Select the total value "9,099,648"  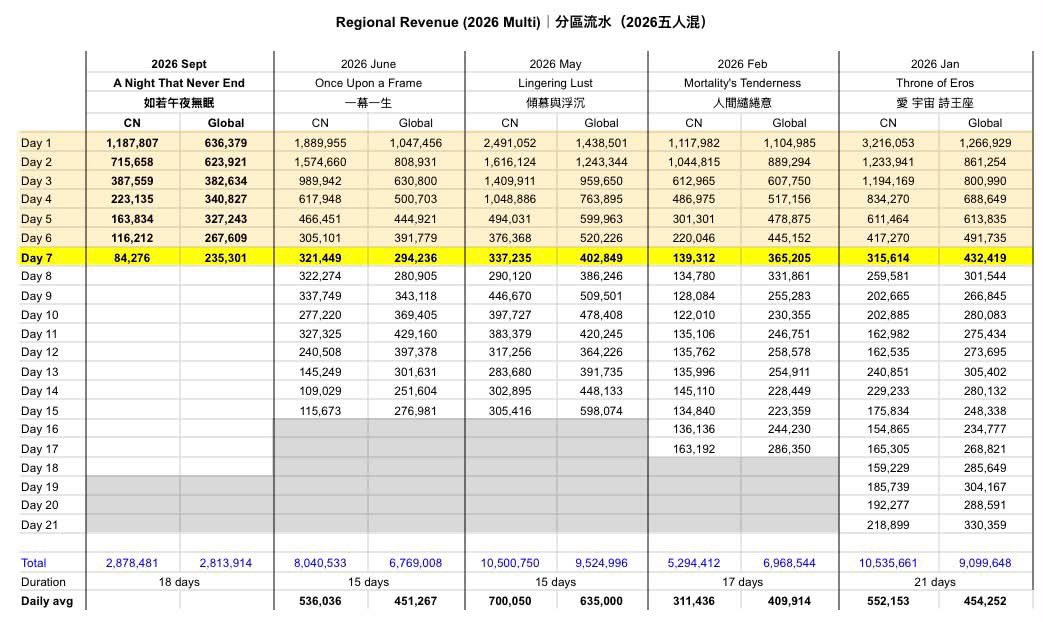point(984,563)
